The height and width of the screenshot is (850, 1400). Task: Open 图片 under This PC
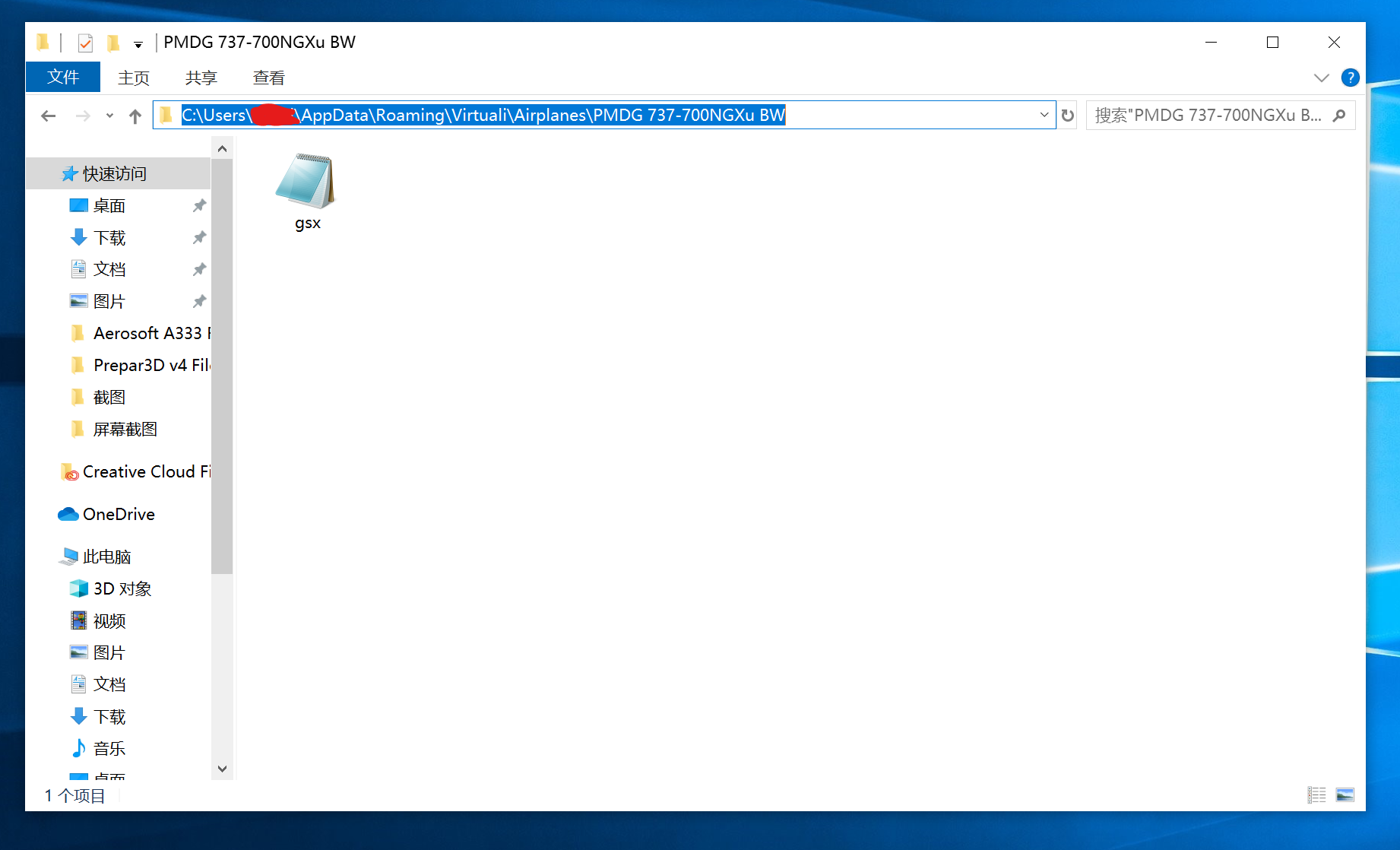pyautogui.click(x=109, y=653)
